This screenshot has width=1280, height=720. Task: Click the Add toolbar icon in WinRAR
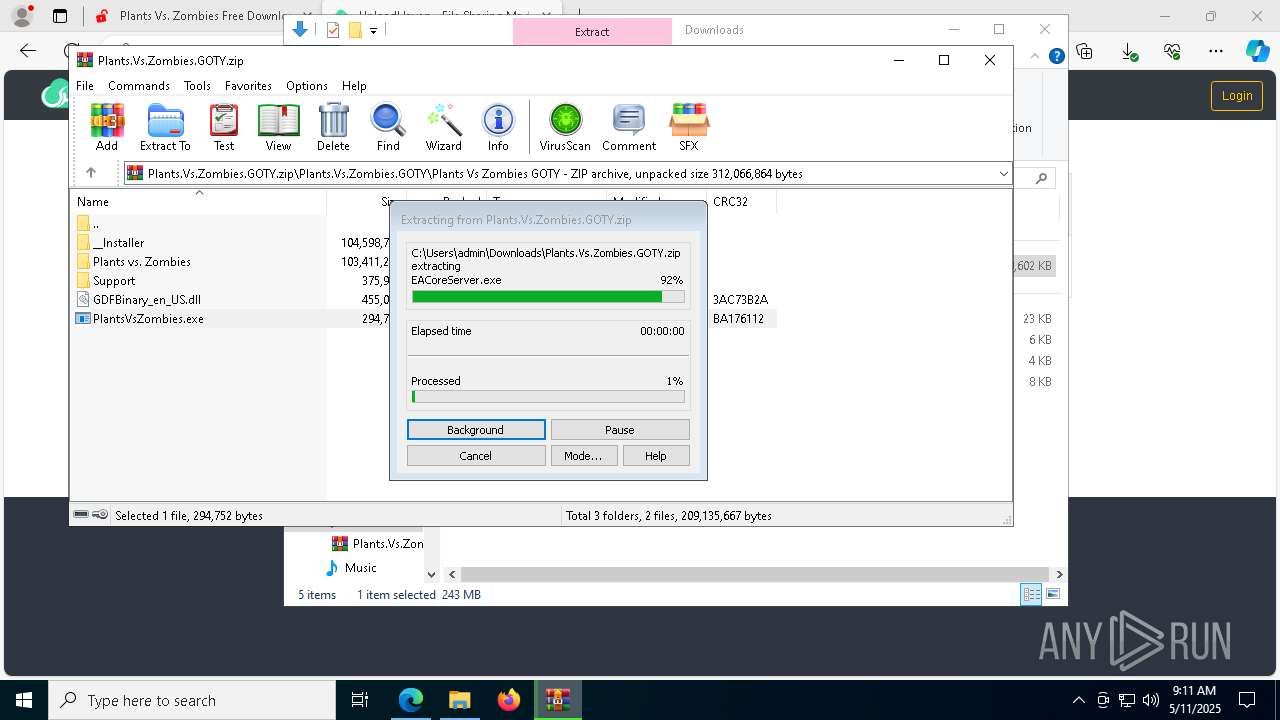(x=107, y=127)
